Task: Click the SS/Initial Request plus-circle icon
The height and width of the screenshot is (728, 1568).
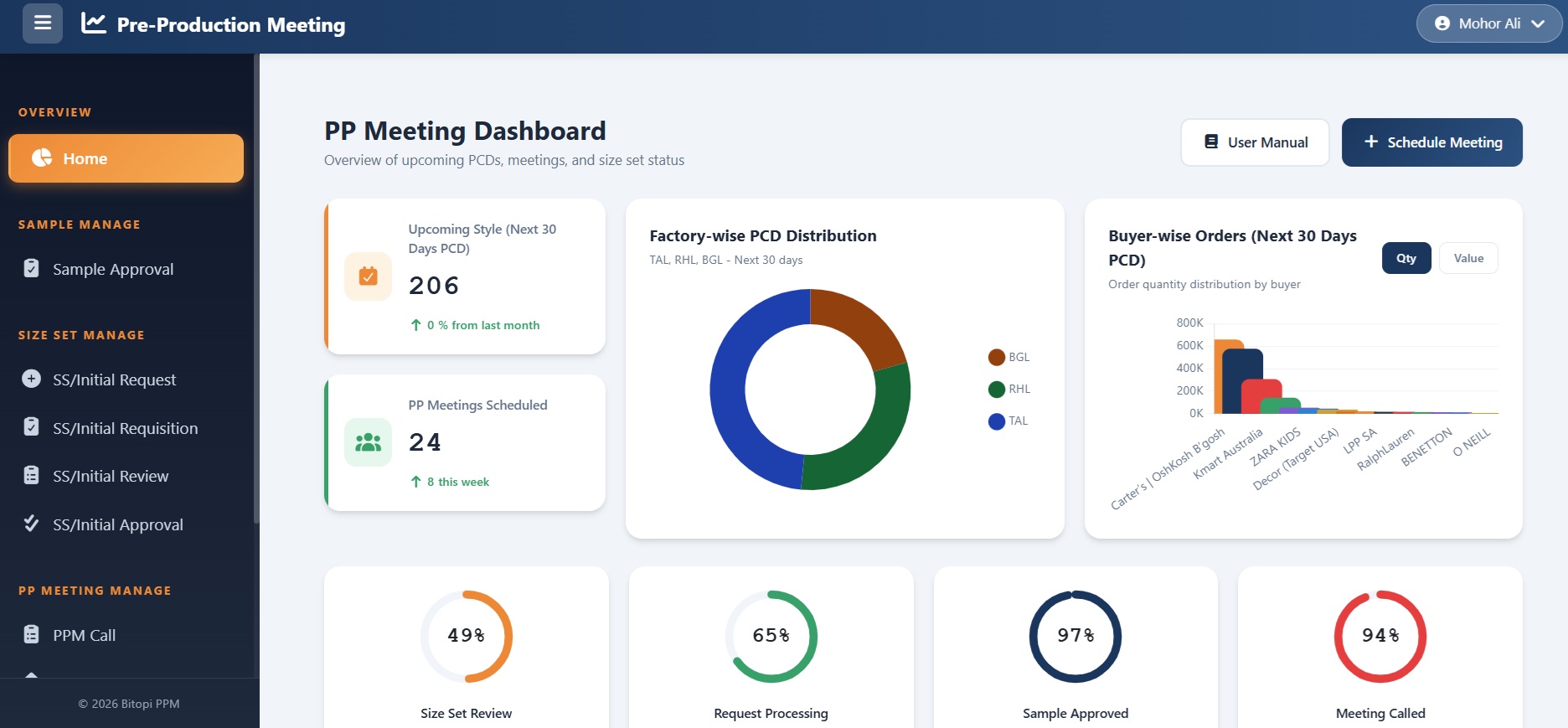Action: [x=31, y=379]
